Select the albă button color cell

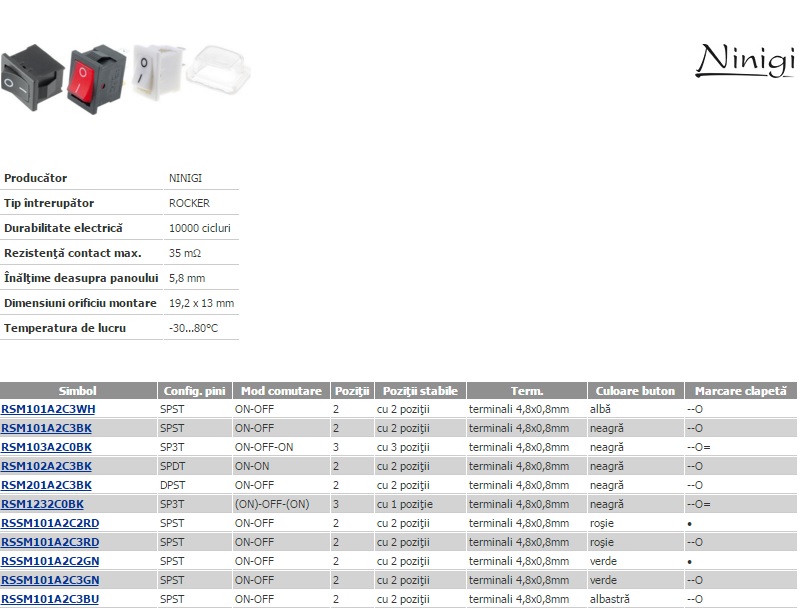(600, 409)
